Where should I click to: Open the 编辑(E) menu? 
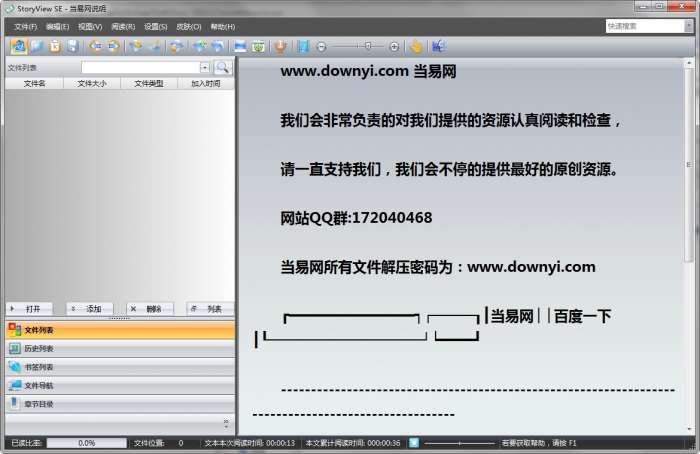point(58,27)
